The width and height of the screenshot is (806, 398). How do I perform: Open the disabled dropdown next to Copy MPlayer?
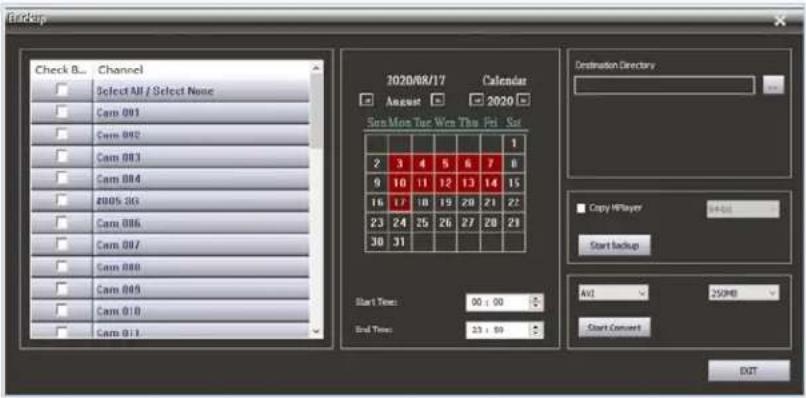click(743, 209)
